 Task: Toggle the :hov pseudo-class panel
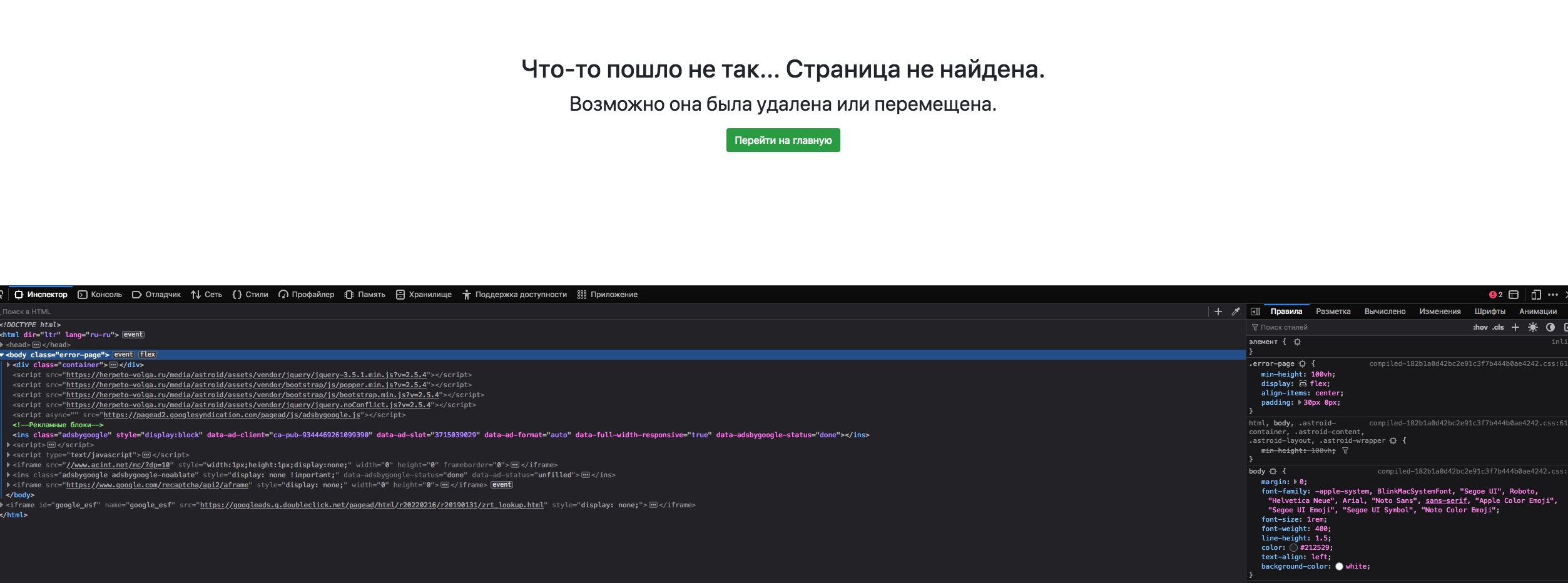[x=1480, y=327]
